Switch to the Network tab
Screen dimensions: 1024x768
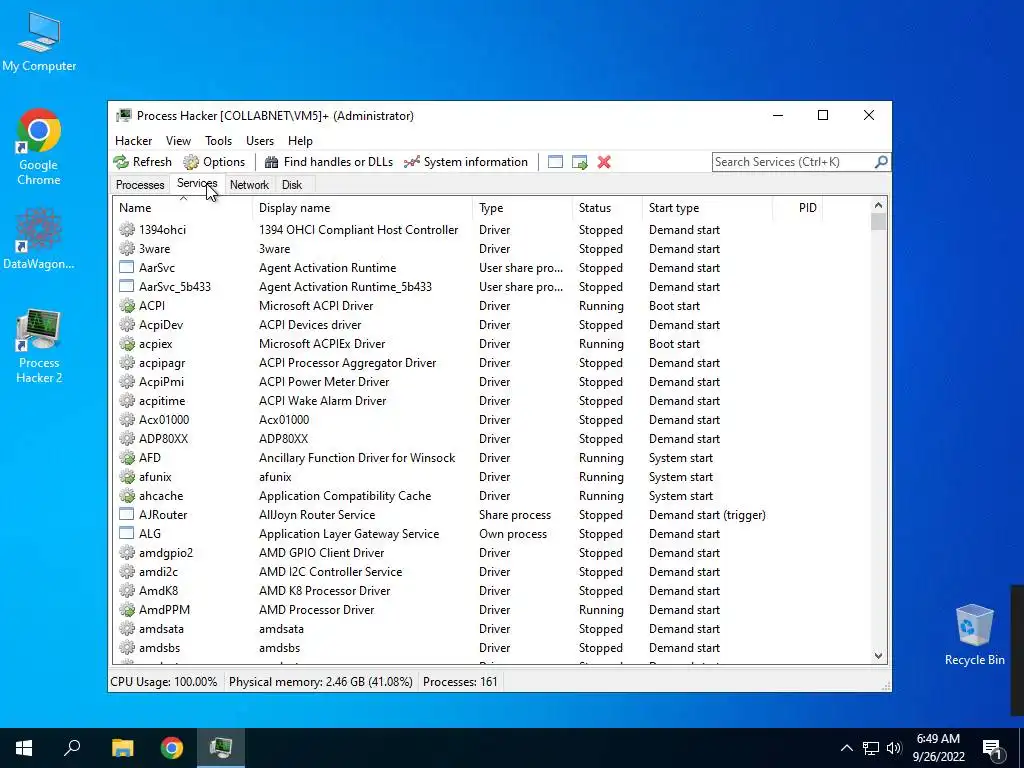[x=249, y=185]
